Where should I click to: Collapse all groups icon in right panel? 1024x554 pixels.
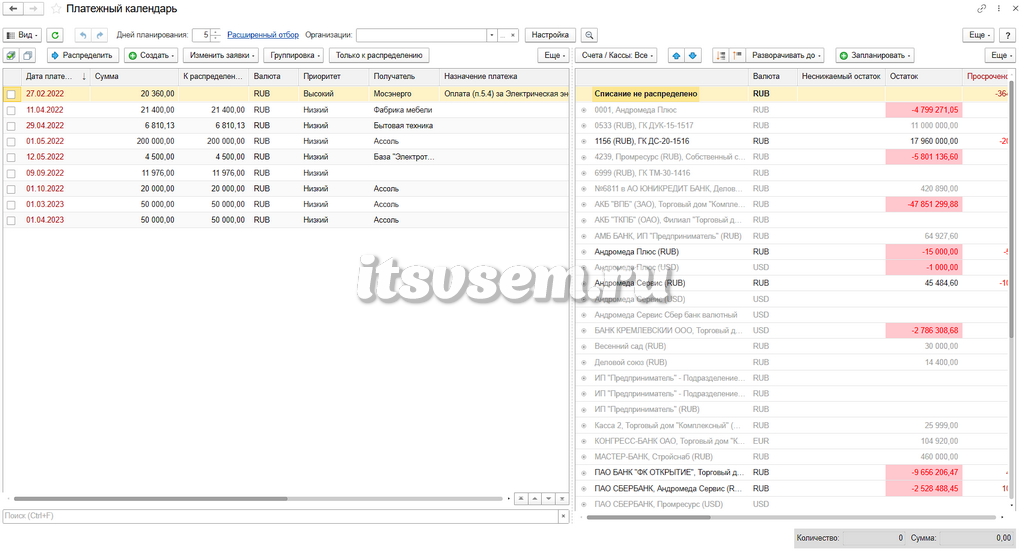737,56
